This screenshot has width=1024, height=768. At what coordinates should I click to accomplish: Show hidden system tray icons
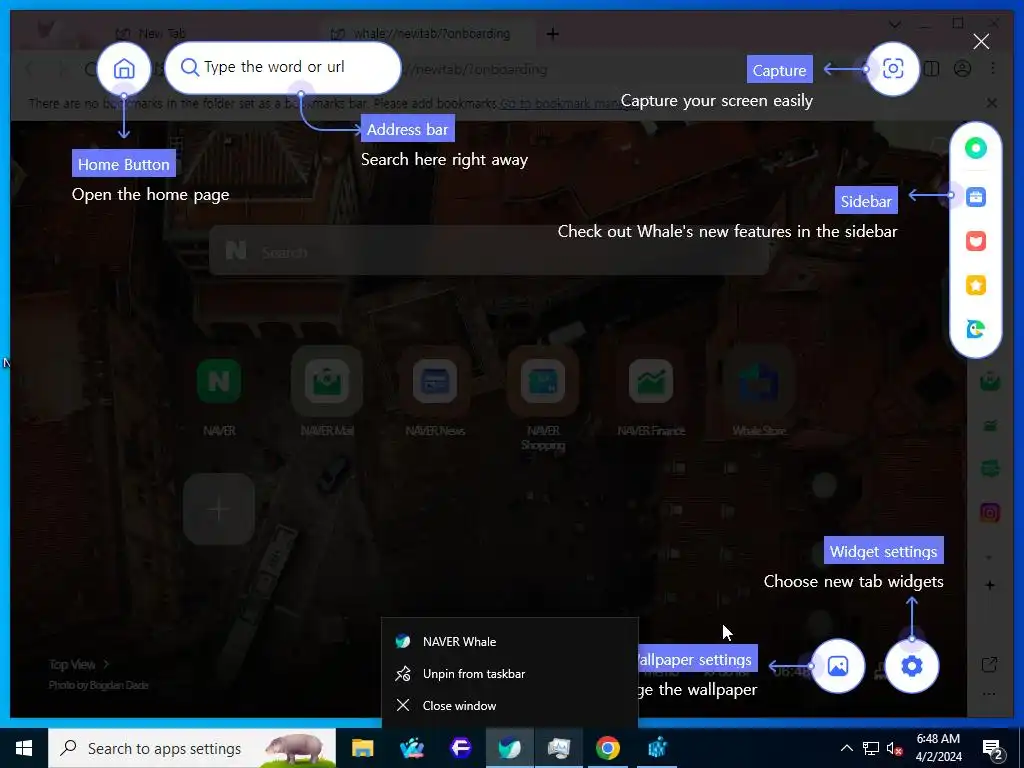point(846,748)
